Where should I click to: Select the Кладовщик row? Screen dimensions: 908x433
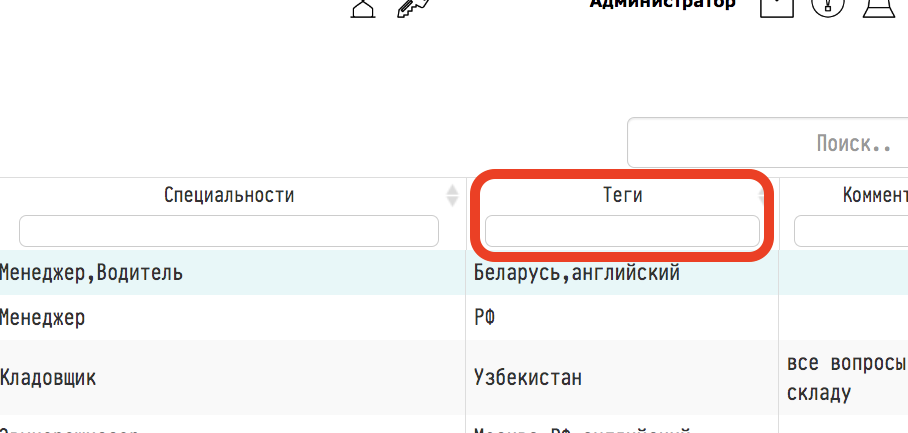tap(454, 378)
